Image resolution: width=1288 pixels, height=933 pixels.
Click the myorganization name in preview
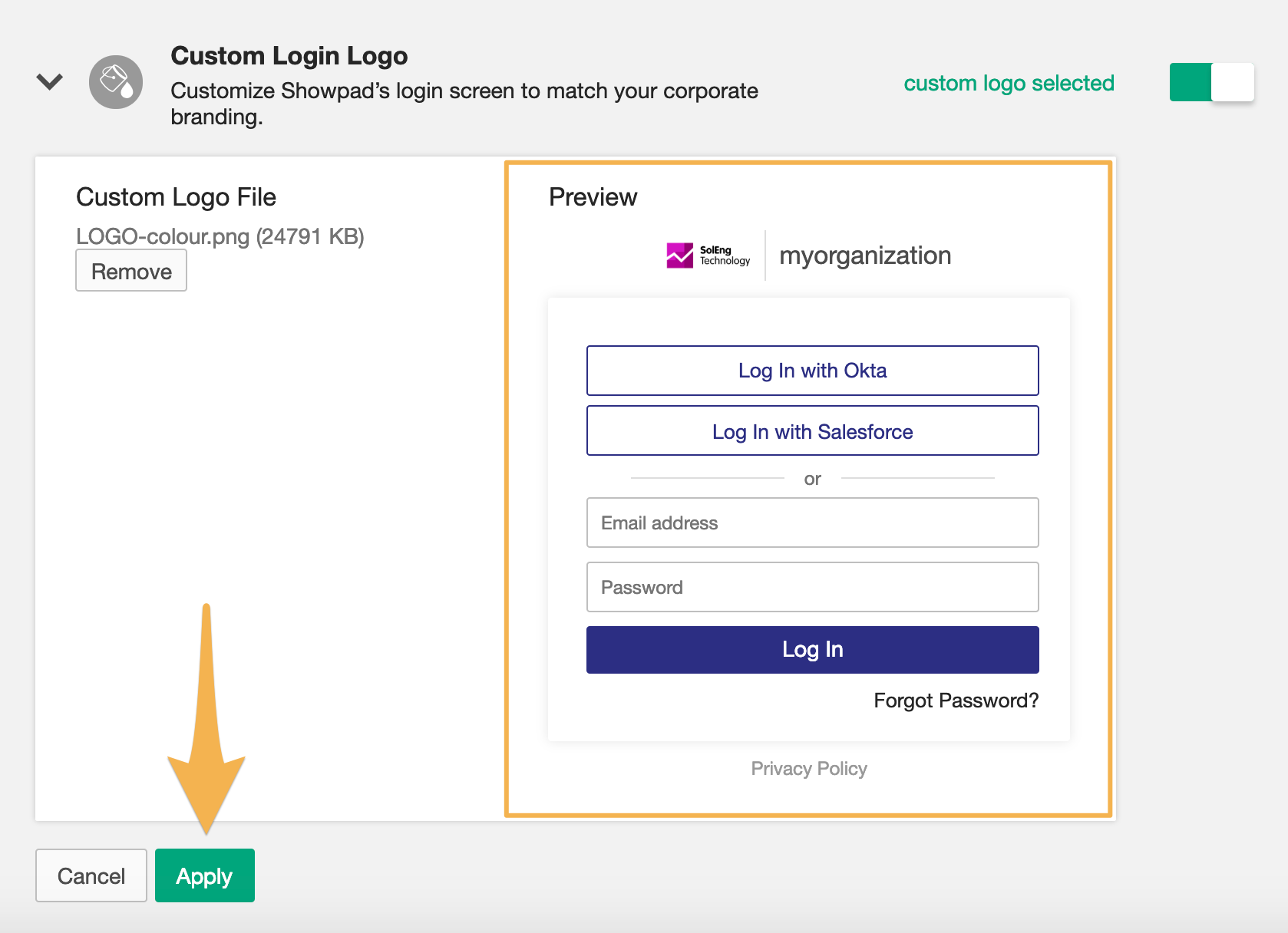pyautogui.click(x=865, y=256)
